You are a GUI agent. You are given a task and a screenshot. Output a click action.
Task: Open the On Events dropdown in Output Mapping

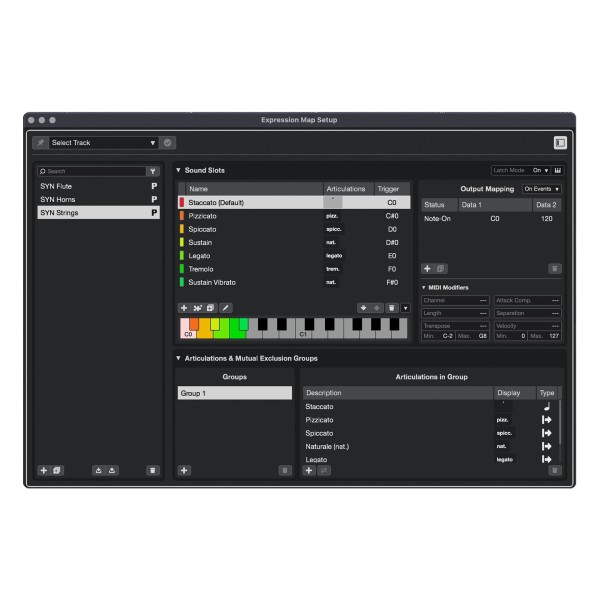point(541,189)
